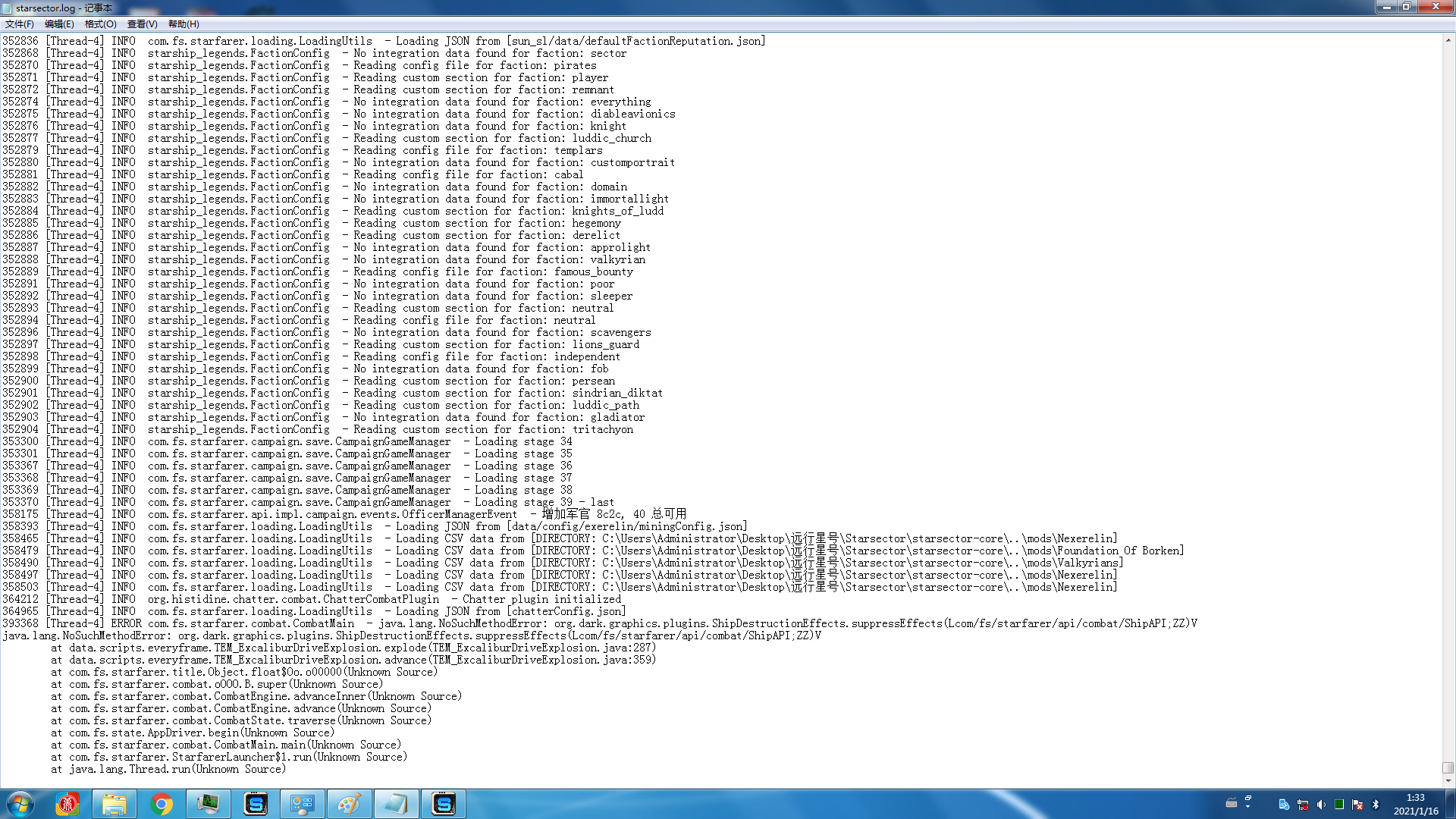Viewport: 1456px width, 819px height.
Task: Open the Paint palette taskbar icon
Action: click(x=348, y=804)
